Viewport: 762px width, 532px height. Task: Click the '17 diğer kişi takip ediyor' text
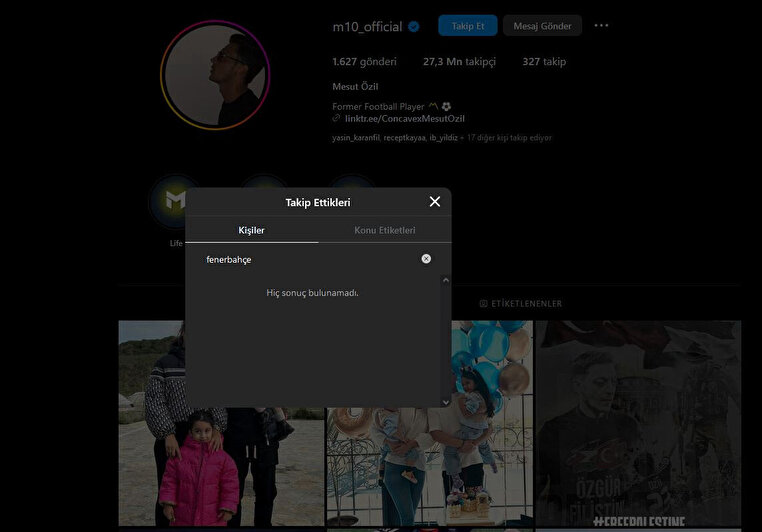[x=509, y=138]
